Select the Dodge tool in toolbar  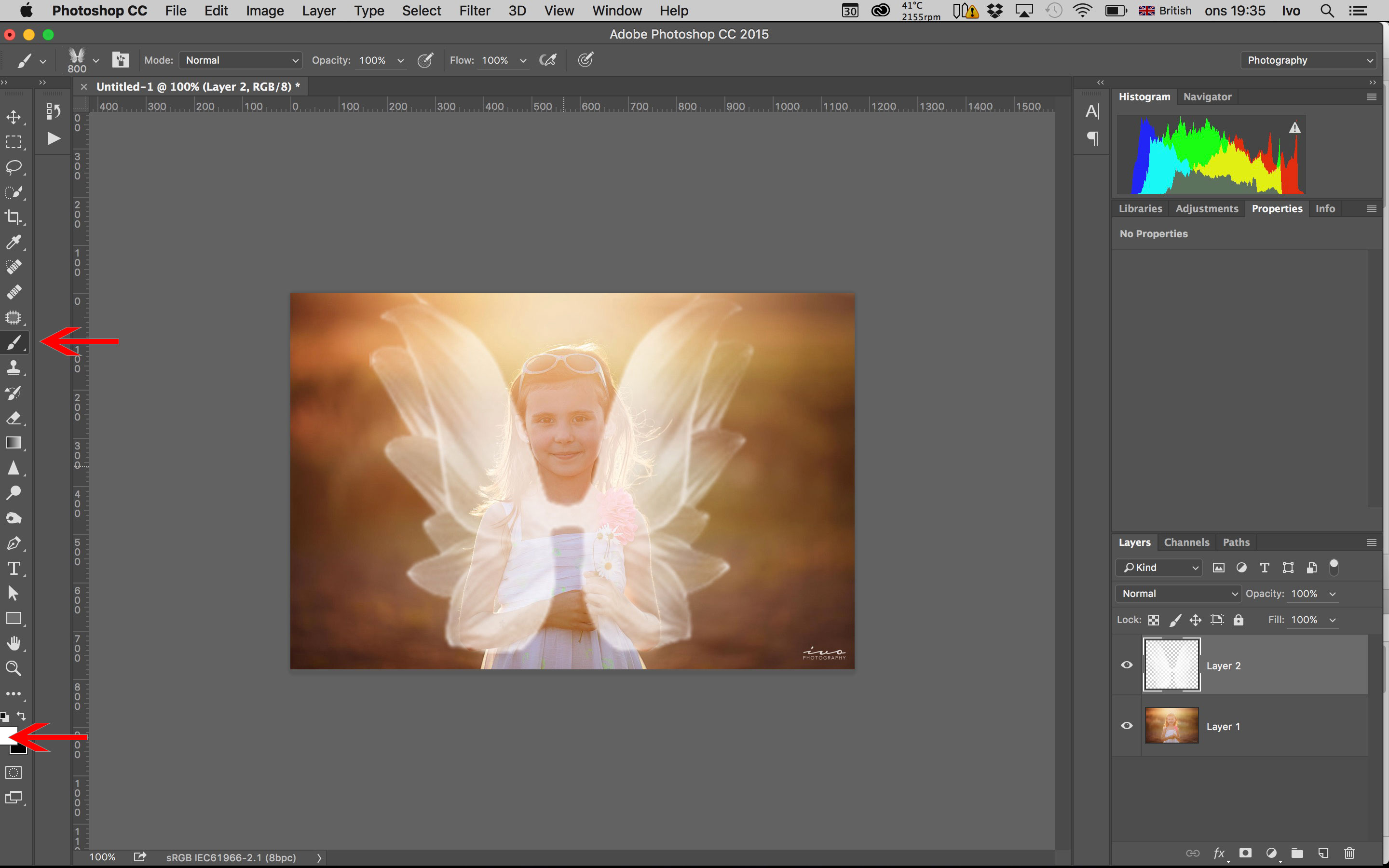point(13,493)
